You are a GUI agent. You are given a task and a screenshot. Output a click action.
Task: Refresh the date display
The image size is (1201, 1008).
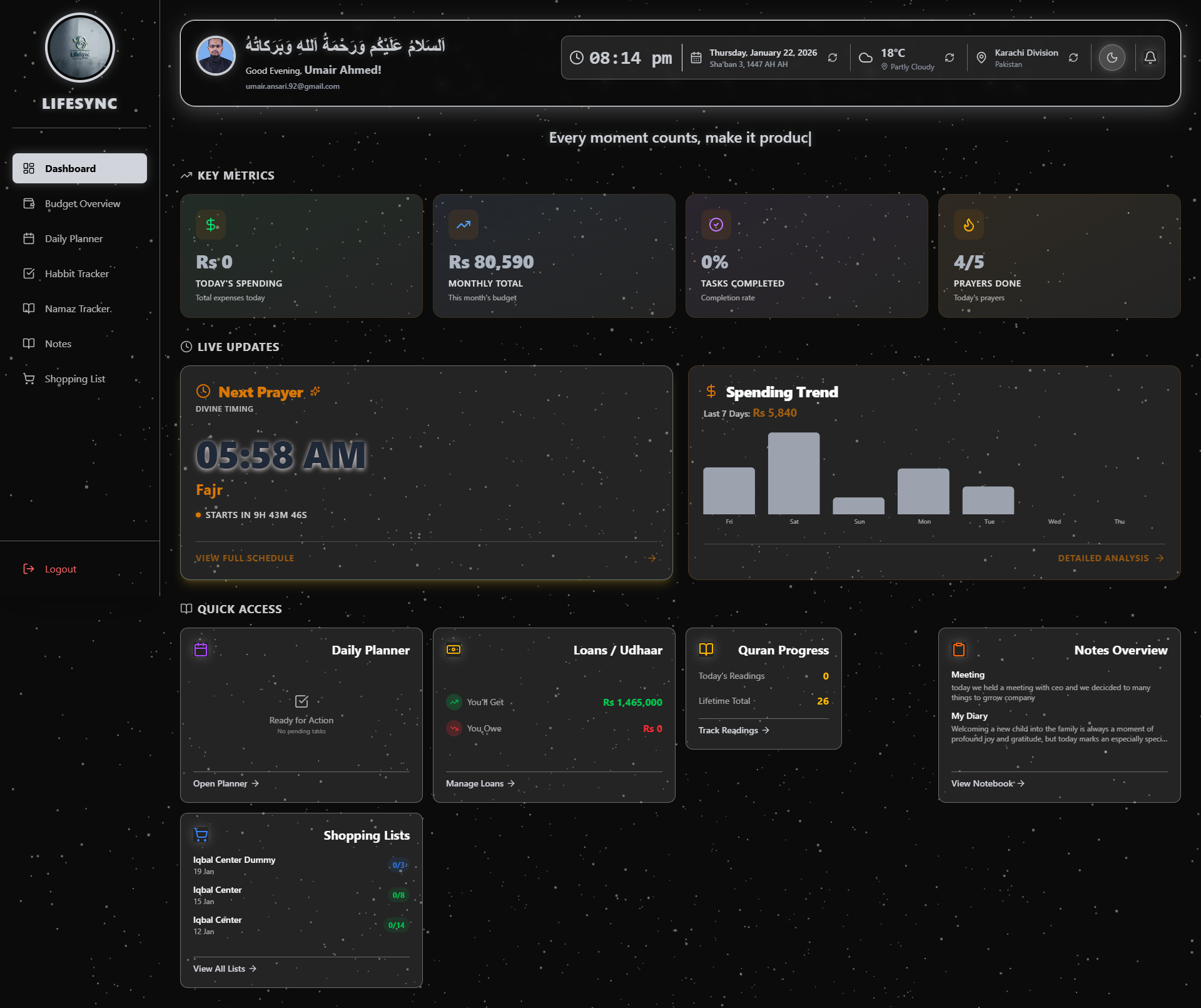833,58
